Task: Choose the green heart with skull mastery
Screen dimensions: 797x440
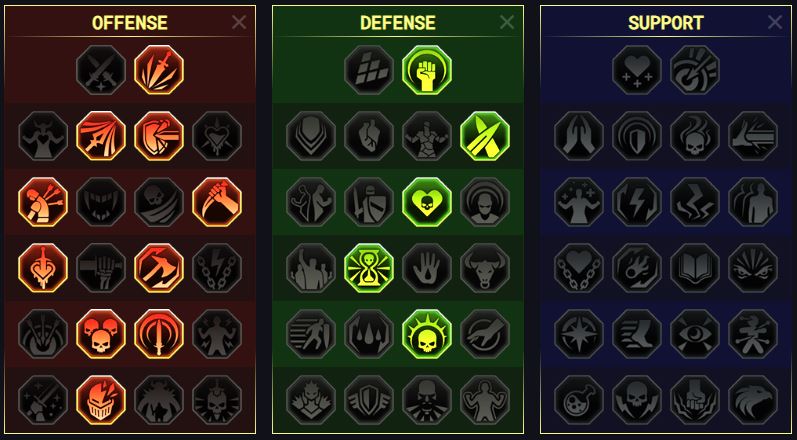Action: (427, 202)
